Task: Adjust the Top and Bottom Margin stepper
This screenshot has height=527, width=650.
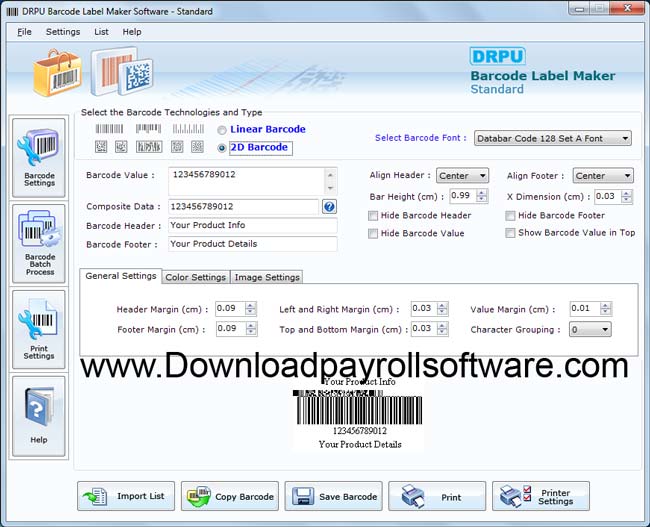Action: pyautogui.click(x=442, y=329)
